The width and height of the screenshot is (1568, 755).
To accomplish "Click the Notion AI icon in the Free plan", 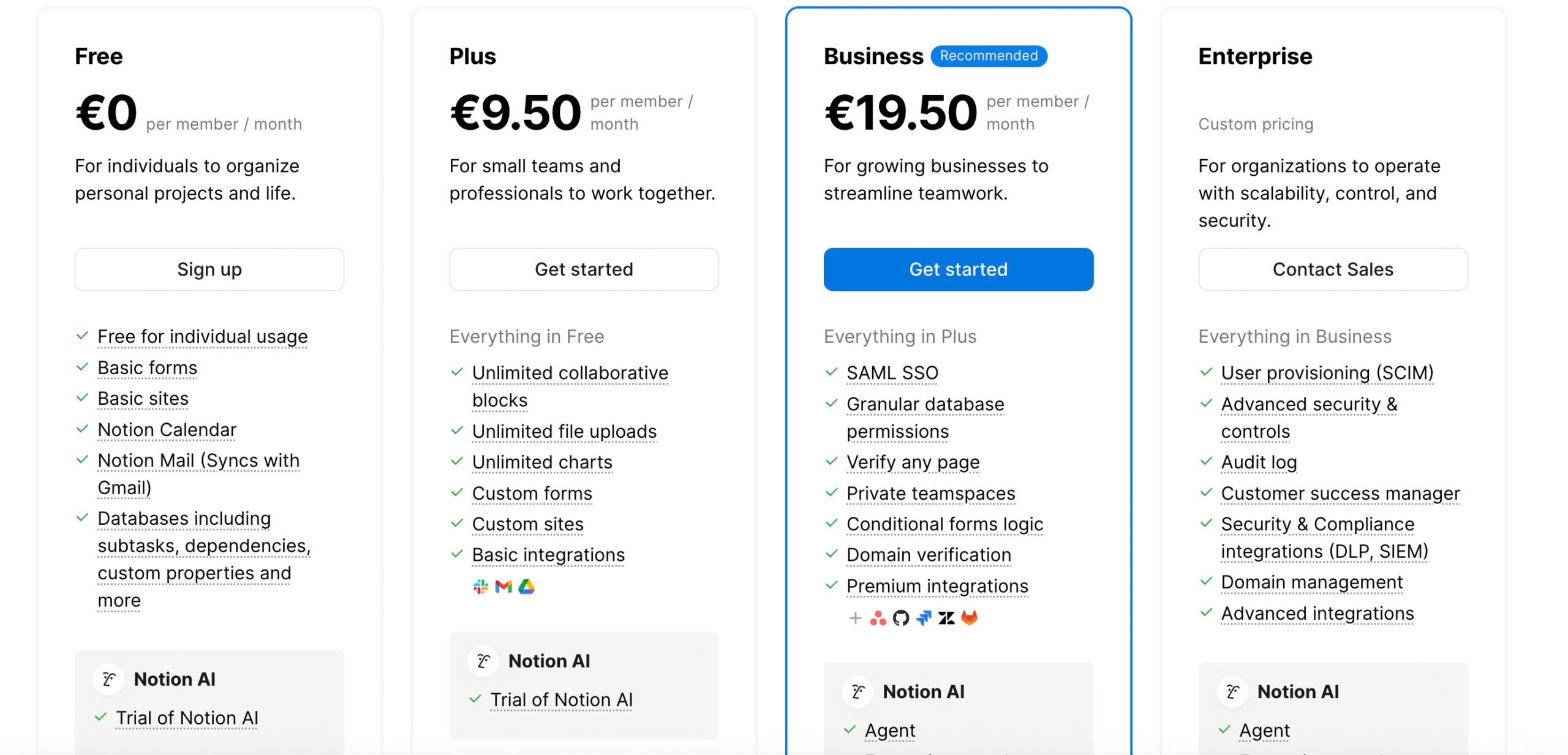I will (x=109, y=679).
